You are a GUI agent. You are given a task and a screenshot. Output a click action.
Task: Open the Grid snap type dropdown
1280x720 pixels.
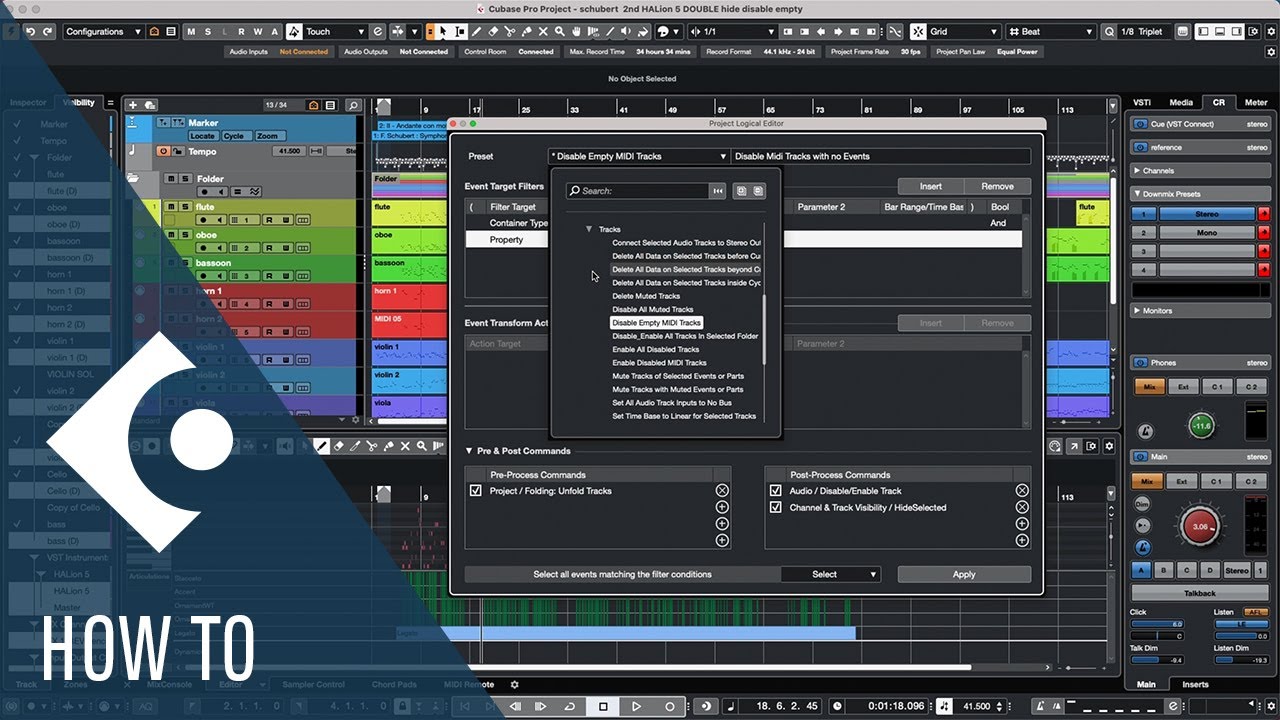[x=963, y=32]
